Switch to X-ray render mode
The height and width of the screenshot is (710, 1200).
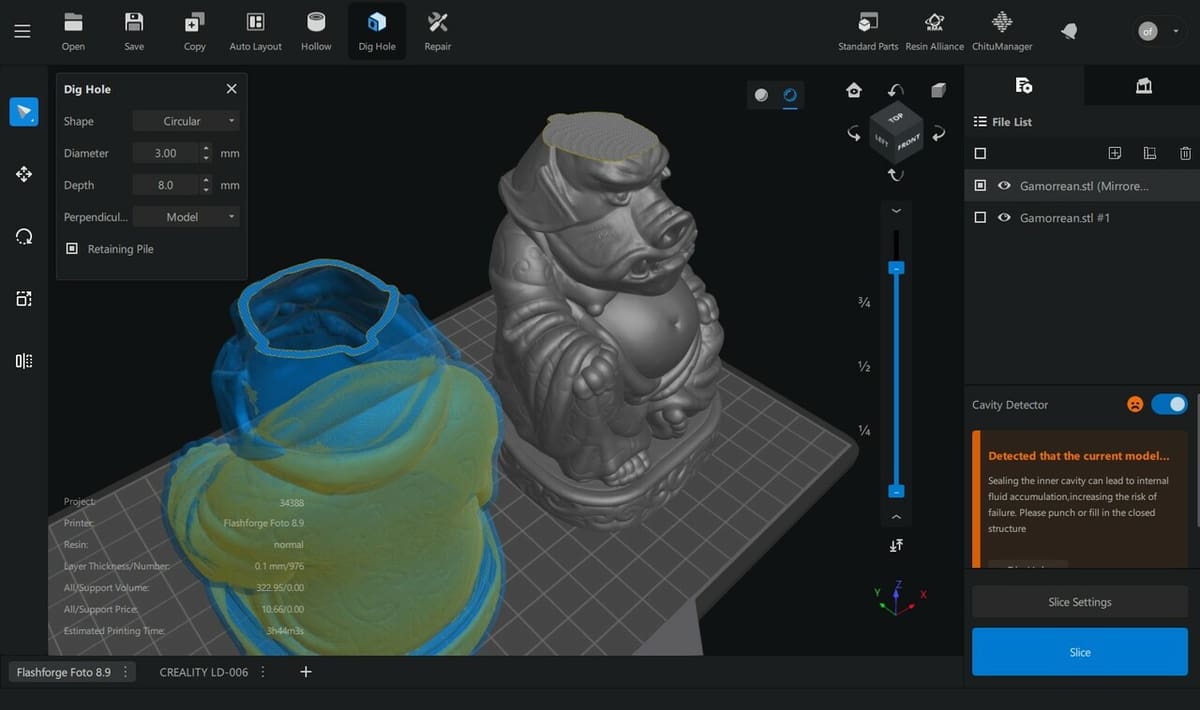point(790,95)
